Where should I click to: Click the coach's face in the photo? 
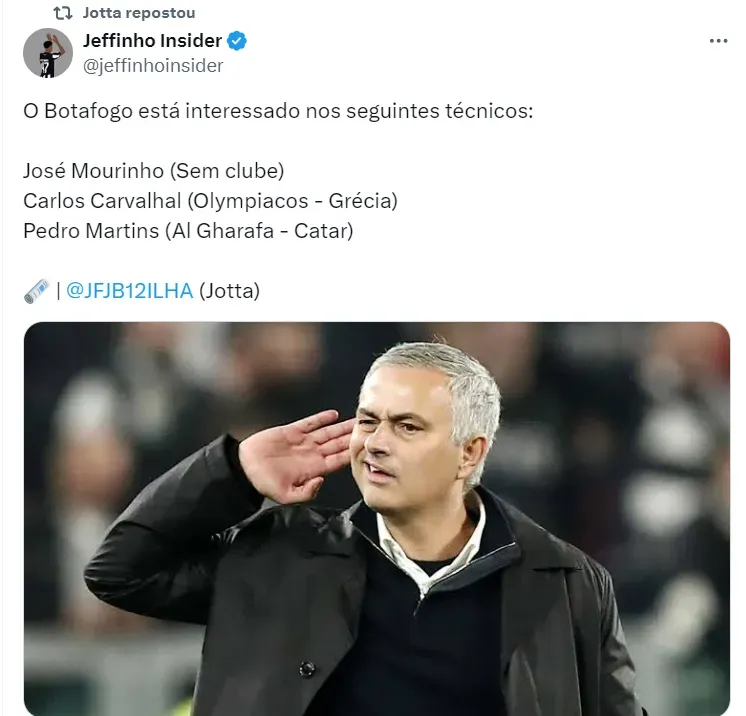point(404,440)
